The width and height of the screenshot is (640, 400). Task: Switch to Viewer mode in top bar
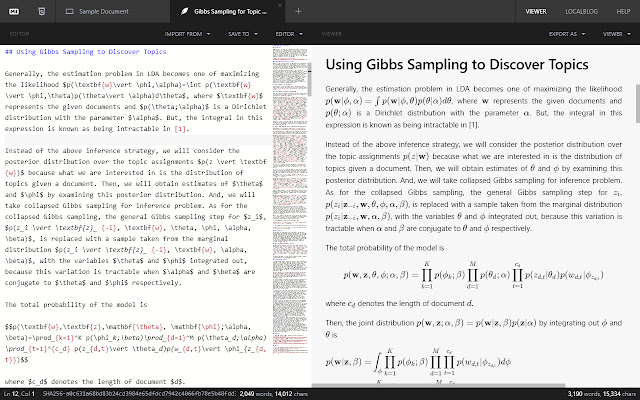pyautogui.click(x=536, y=9)
